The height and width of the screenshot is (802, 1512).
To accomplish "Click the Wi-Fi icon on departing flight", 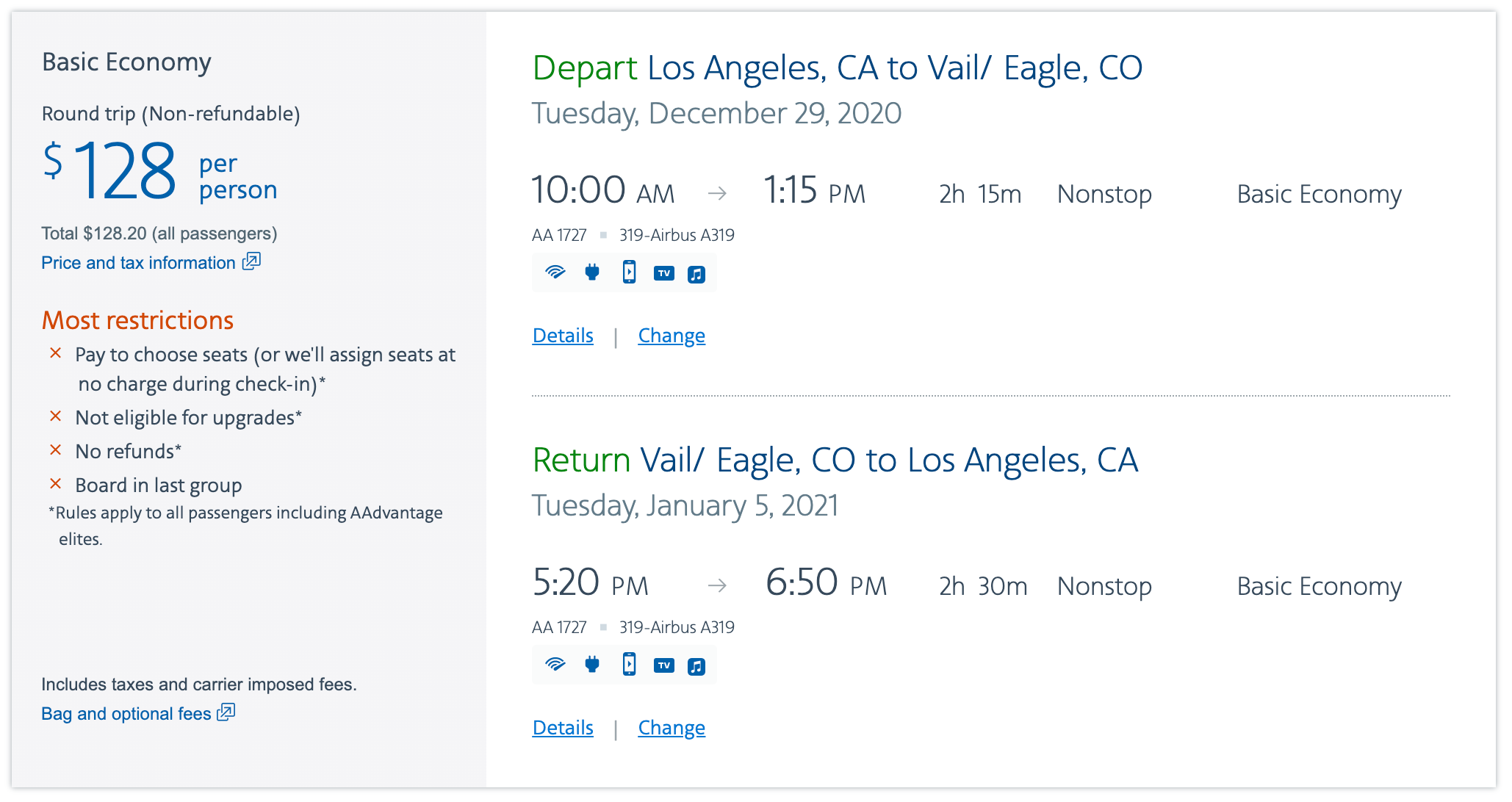I will coord(555,272).
